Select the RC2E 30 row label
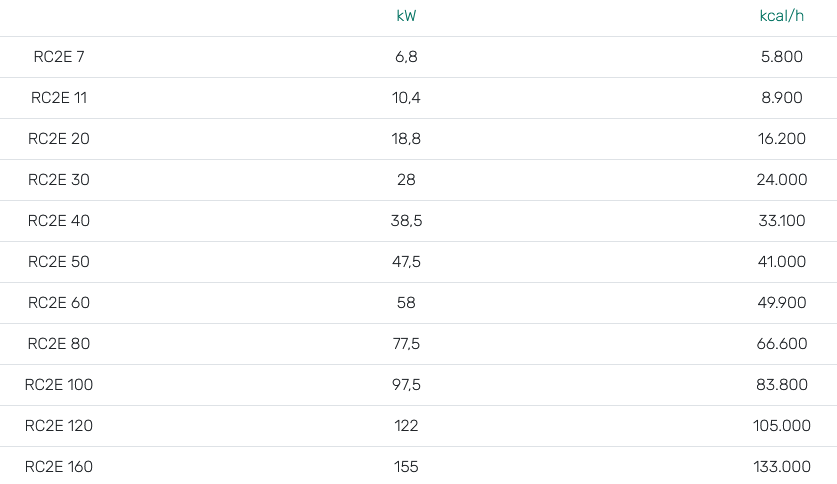Screen dimensions: 837x484 pos(59,180)
